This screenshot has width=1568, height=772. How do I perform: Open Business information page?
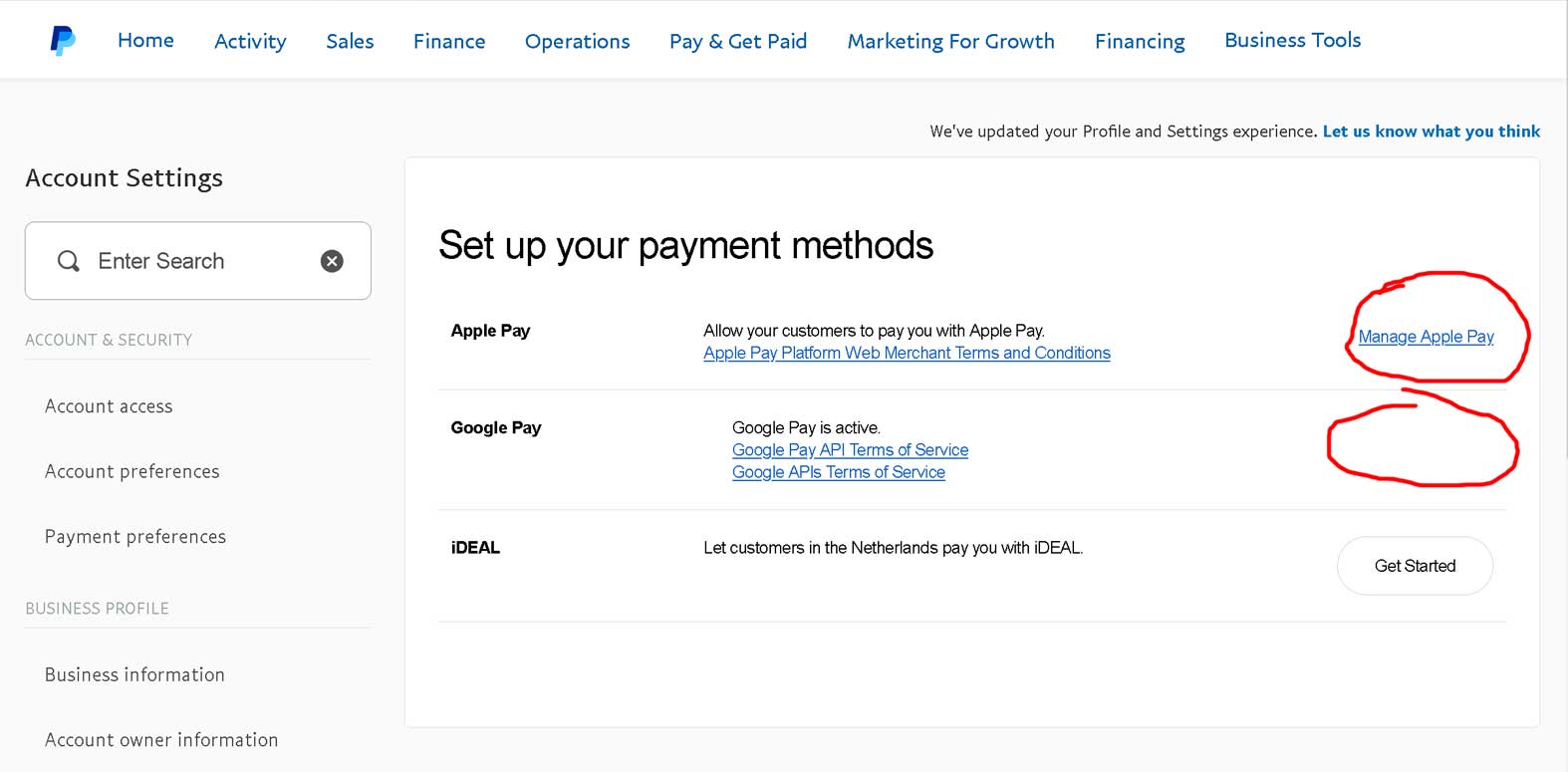134,674
